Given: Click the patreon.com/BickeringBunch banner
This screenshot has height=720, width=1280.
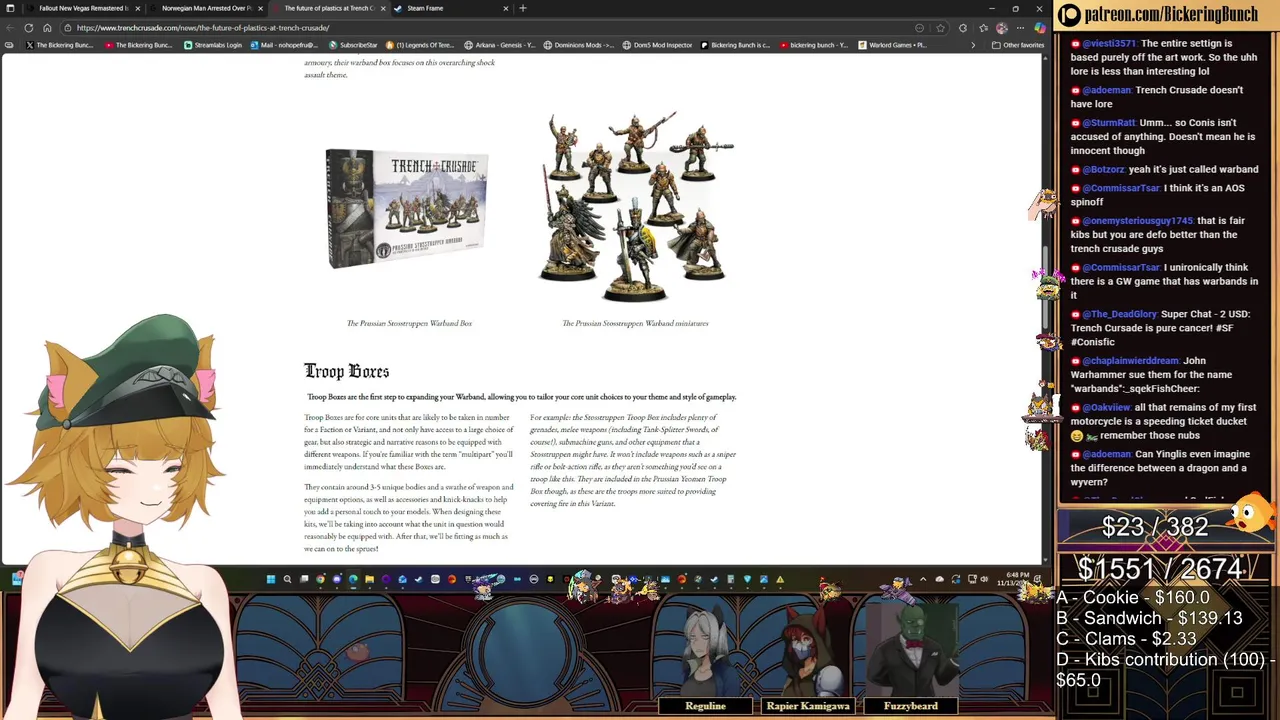Looking at the screenshot, I should tap(1167, 15).
